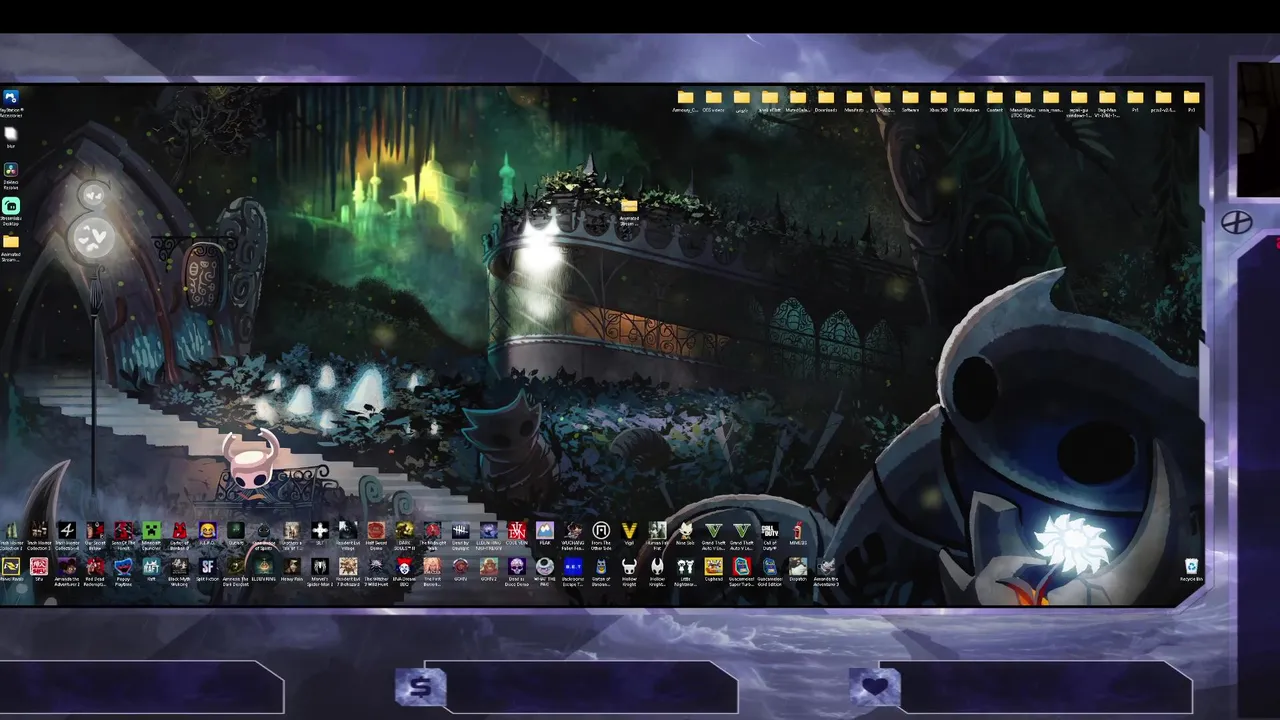
Task: Open the Content folder
Action: tap(995, 100)
